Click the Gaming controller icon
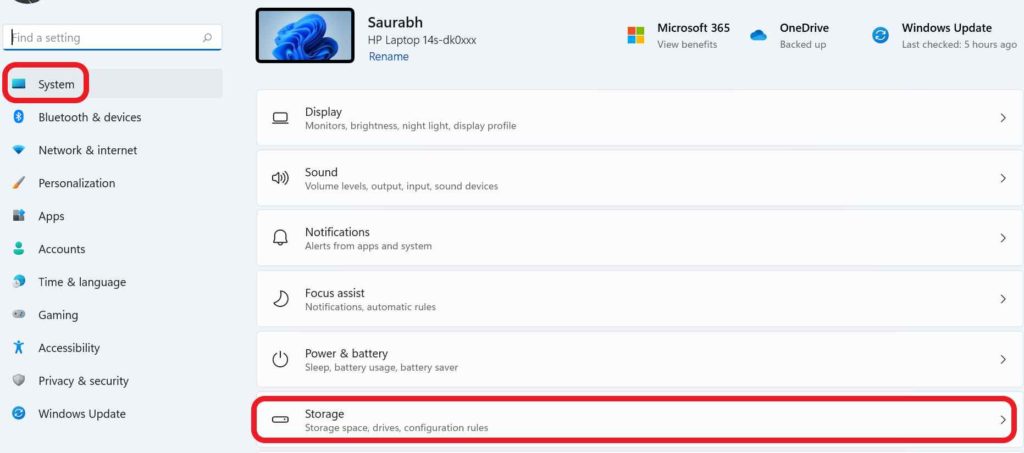 (19, 314)
